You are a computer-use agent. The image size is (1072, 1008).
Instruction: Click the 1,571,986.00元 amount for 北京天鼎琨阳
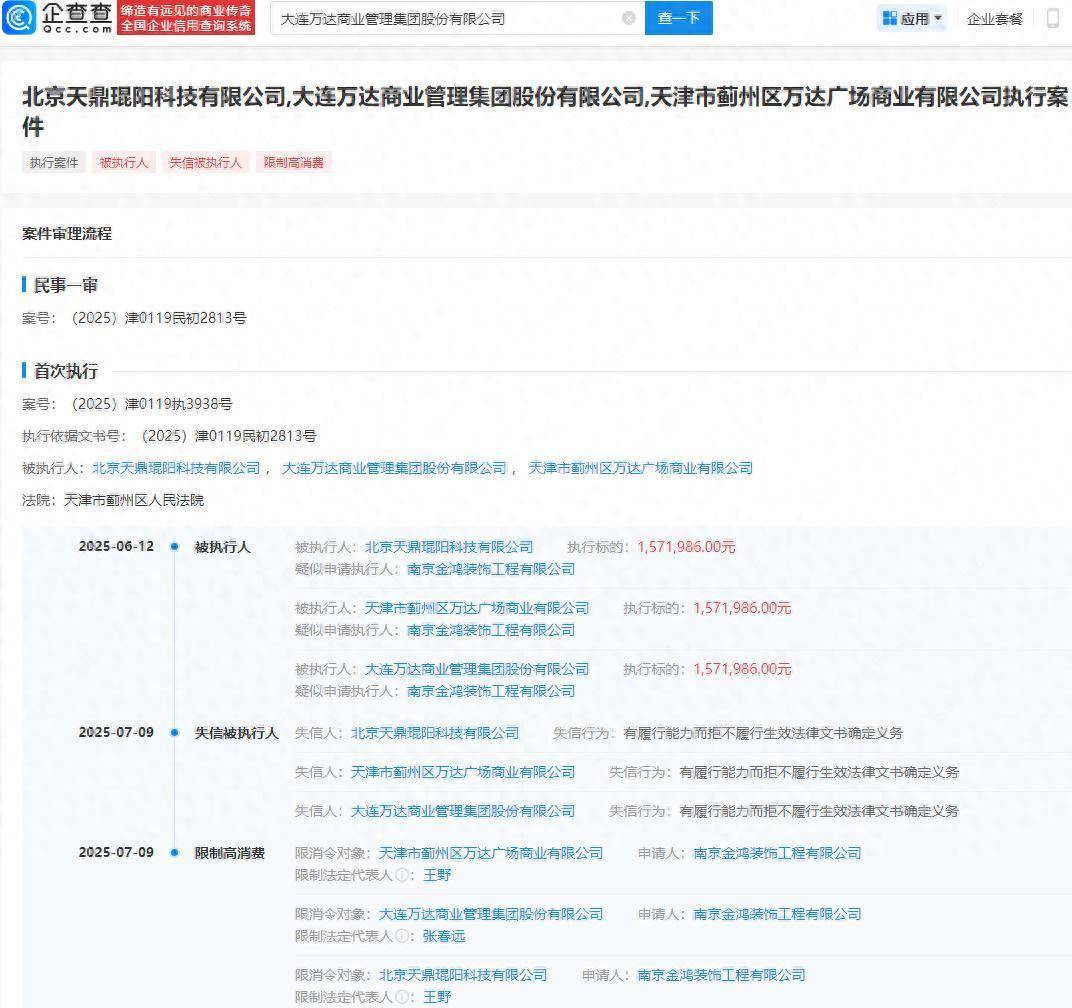coord(686,547)
